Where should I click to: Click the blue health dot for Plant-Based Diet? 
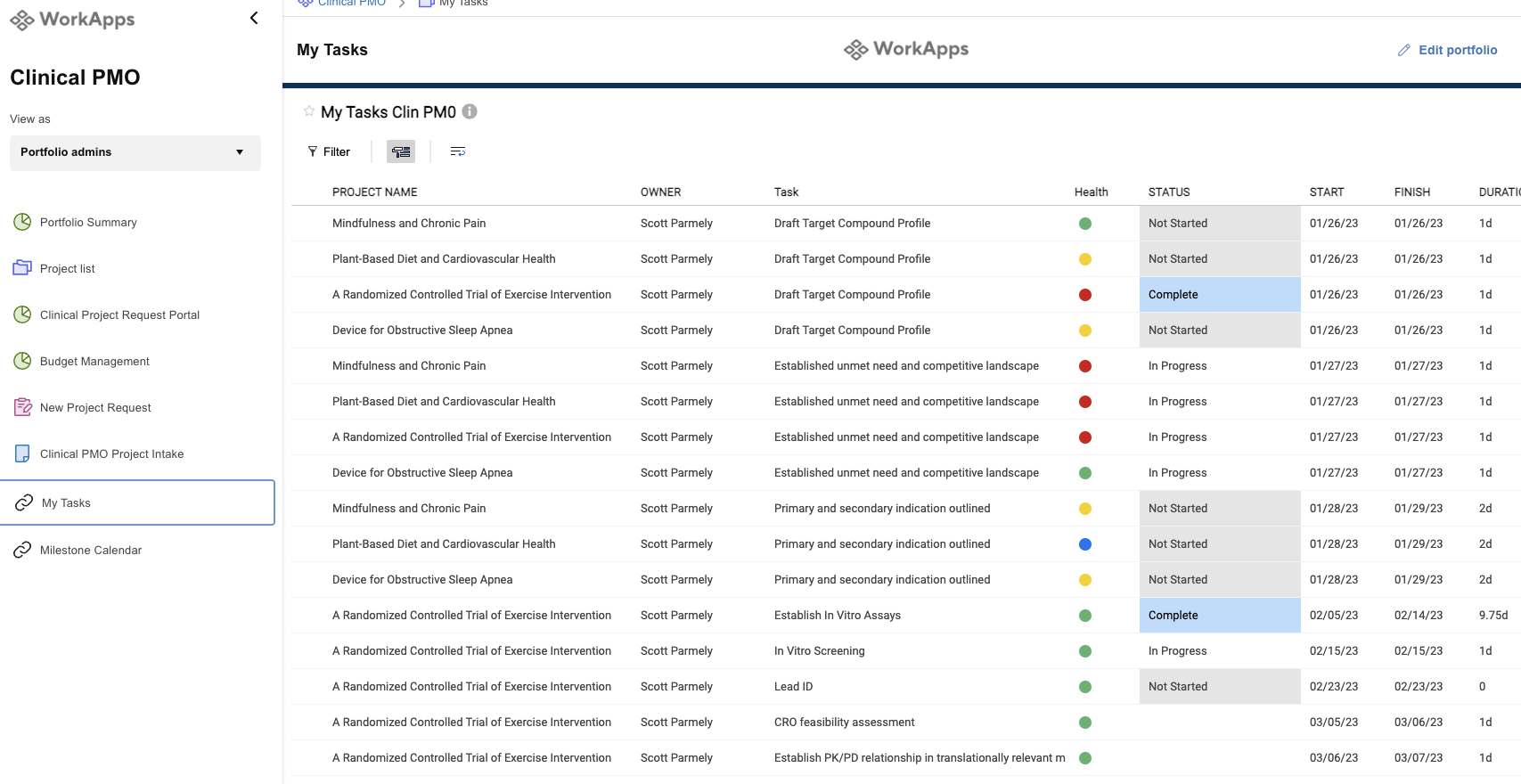tap(1085, 544)
